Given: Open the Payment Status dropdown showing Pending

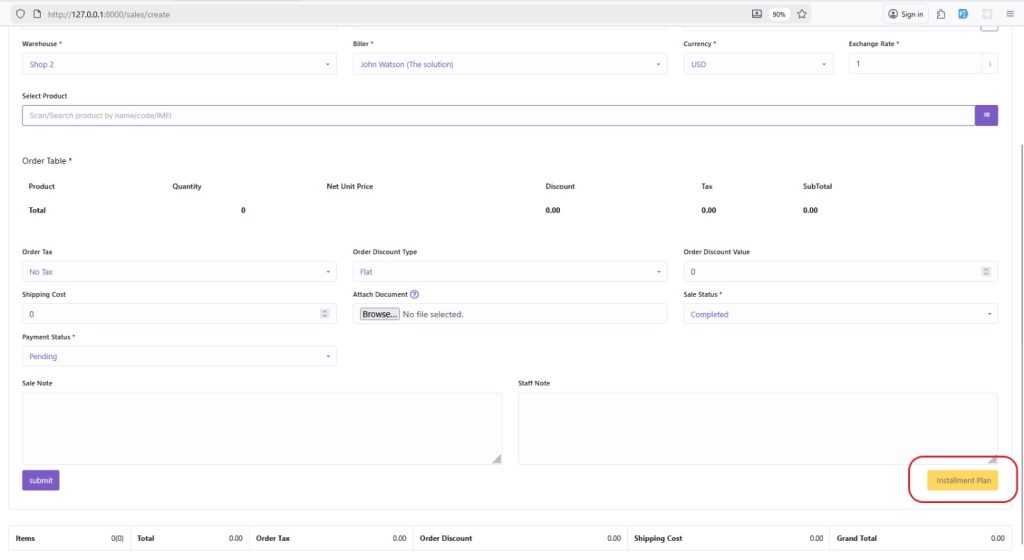Looking at the screenshot, I should coord(179,356).
